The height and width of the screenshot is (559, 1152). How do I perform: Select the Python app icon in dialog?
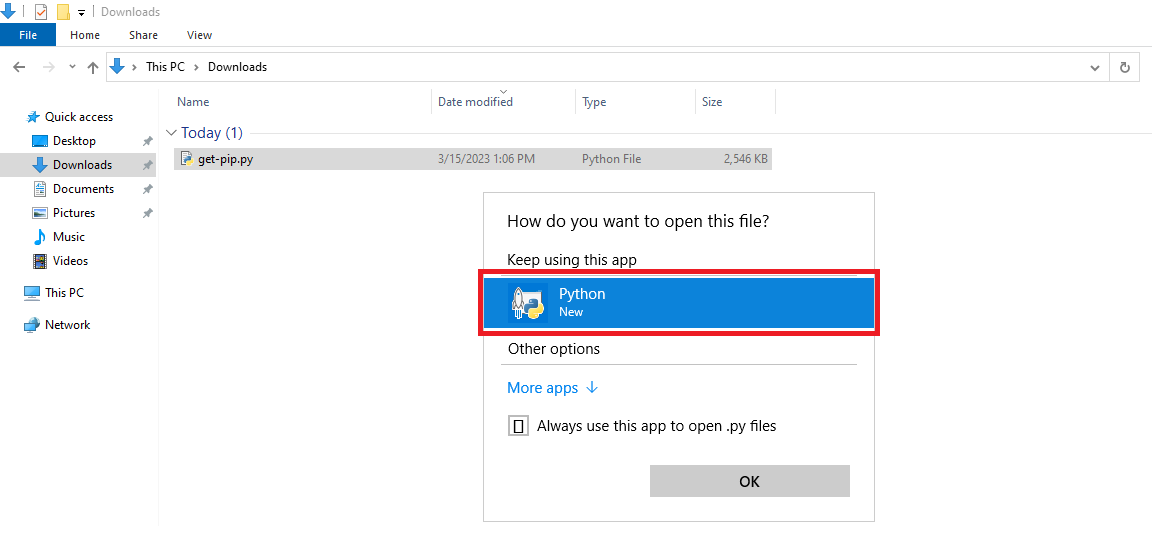(528, 302)
